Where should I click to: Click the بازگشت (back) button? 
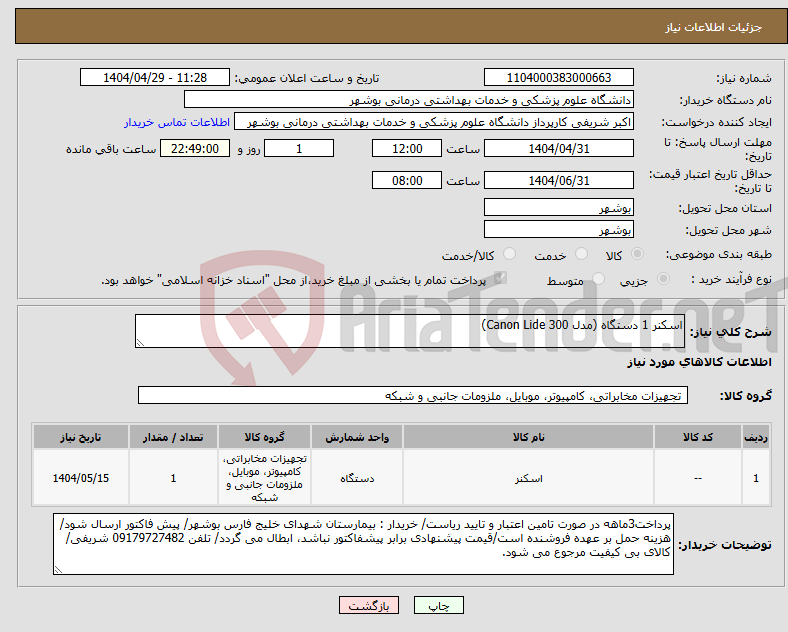[369, 605]
